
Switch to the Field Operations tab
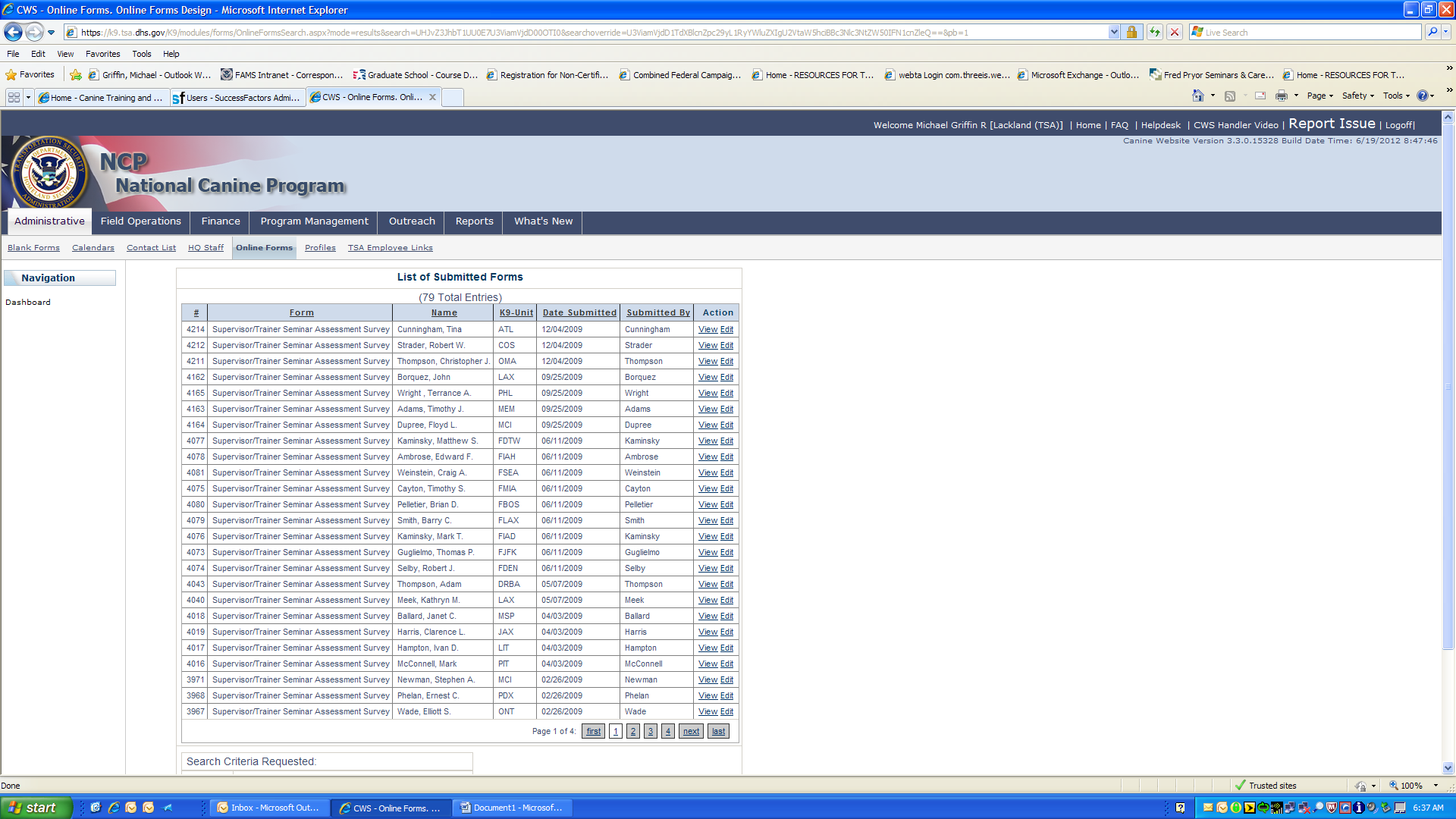click(140, 221)
